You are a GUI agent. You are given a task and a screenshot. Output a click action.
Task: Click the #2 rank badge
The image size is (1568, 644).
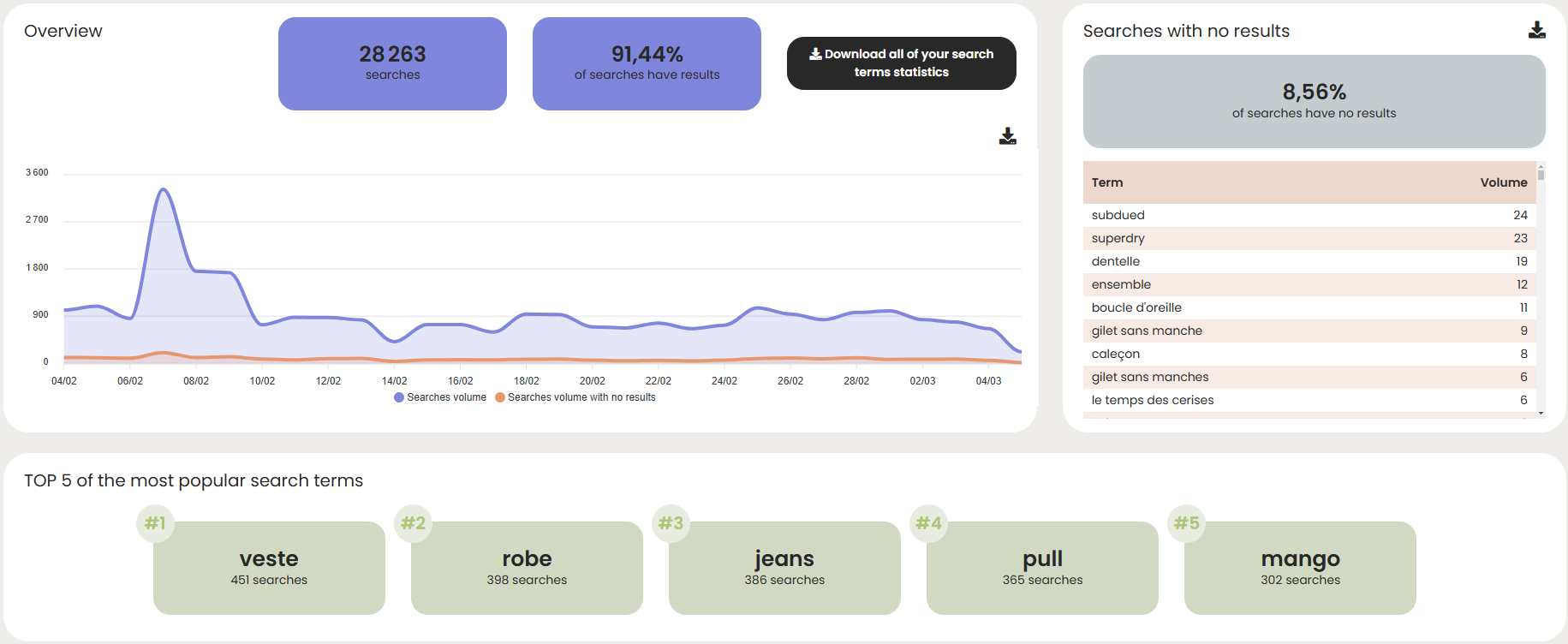(x=413, y=523)
